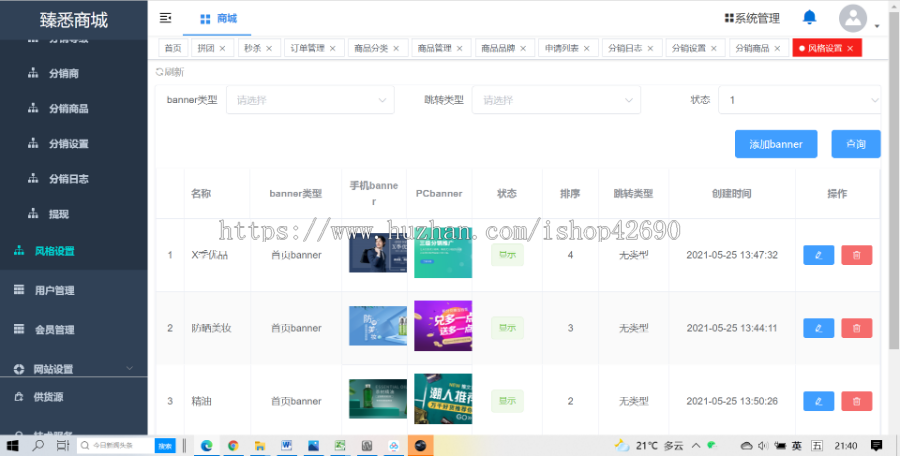Open the 状态 dropdown showing 1
The image size is (900, 456).
[800, 100]
